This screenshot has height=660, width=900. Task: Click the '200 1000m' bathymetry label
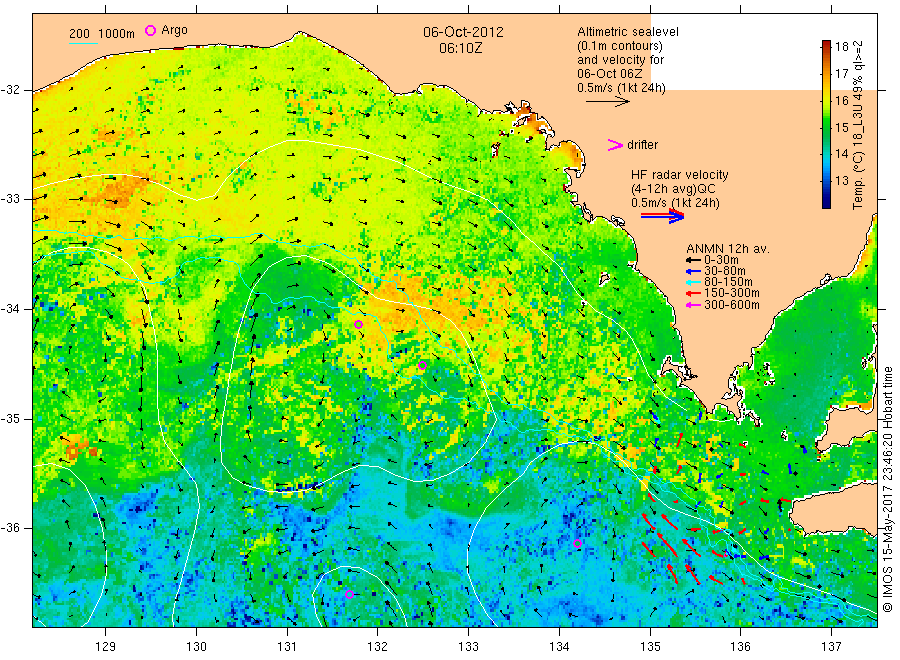pos(102,34)
